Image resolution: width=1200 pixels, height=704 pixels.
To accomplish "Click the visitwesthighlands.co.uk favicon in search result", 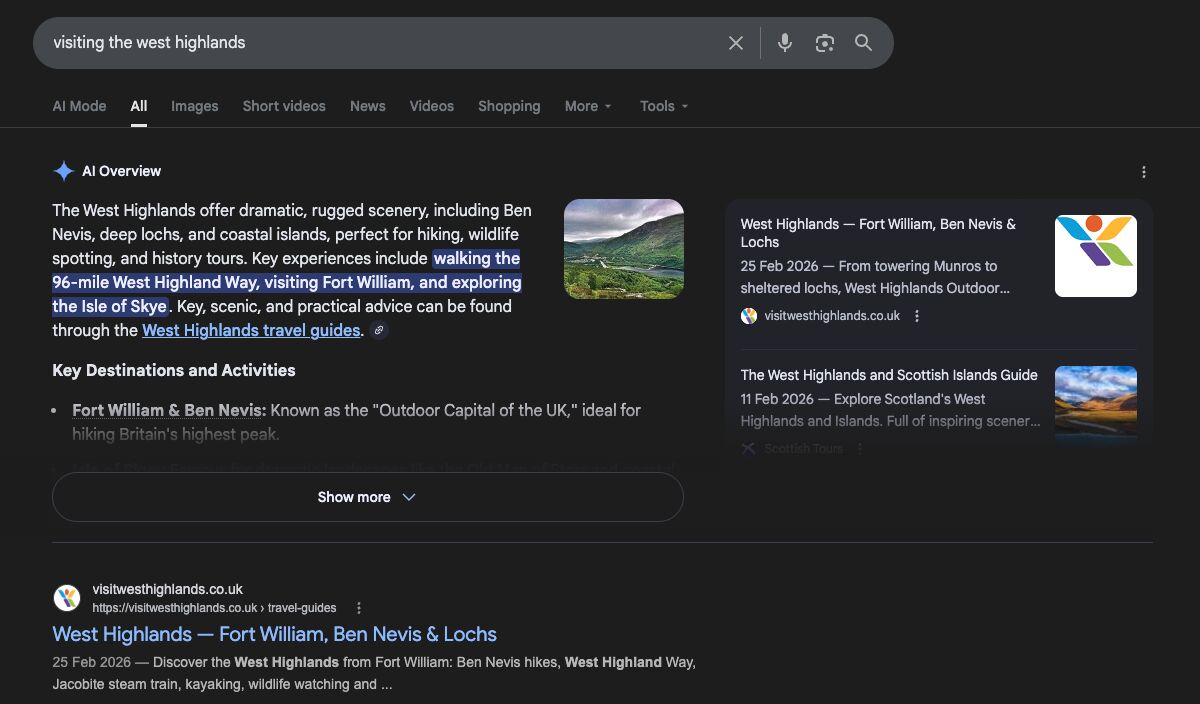I will pyautogui.click(x=67, y=598).
